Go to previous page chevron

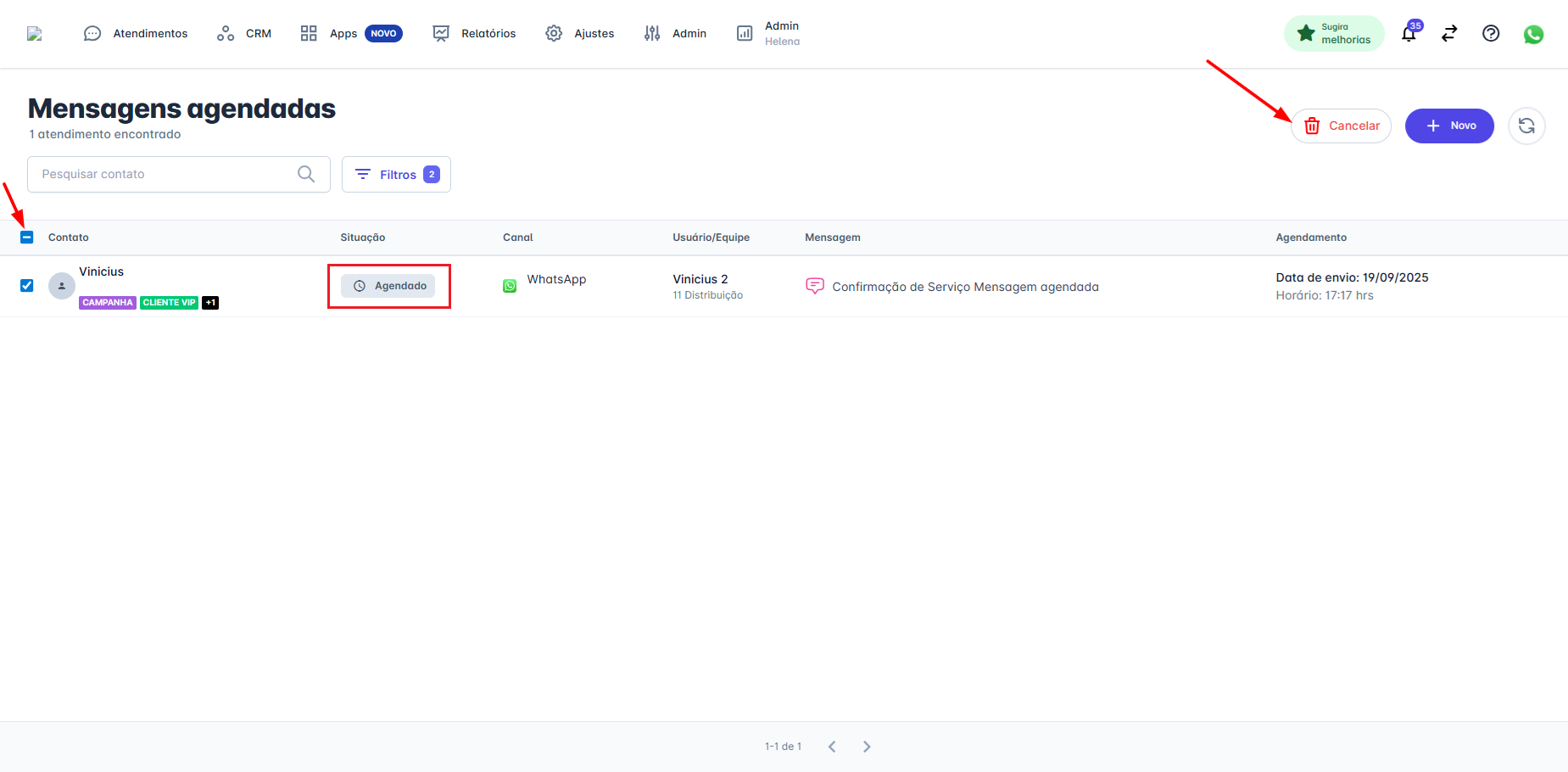832,747
